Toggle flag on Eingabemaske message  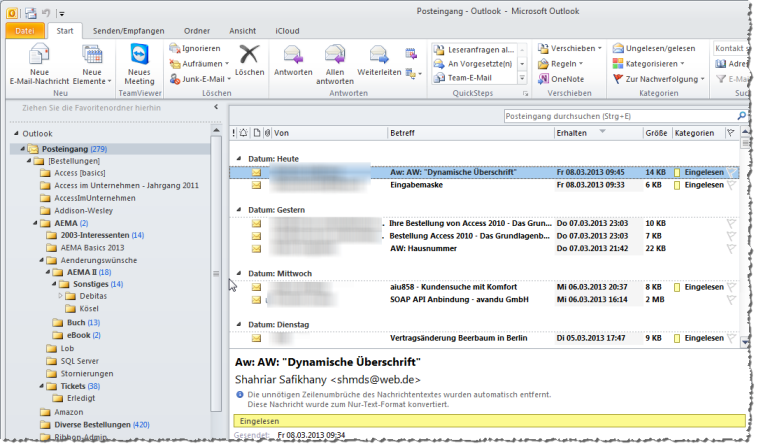pos(732,185)
